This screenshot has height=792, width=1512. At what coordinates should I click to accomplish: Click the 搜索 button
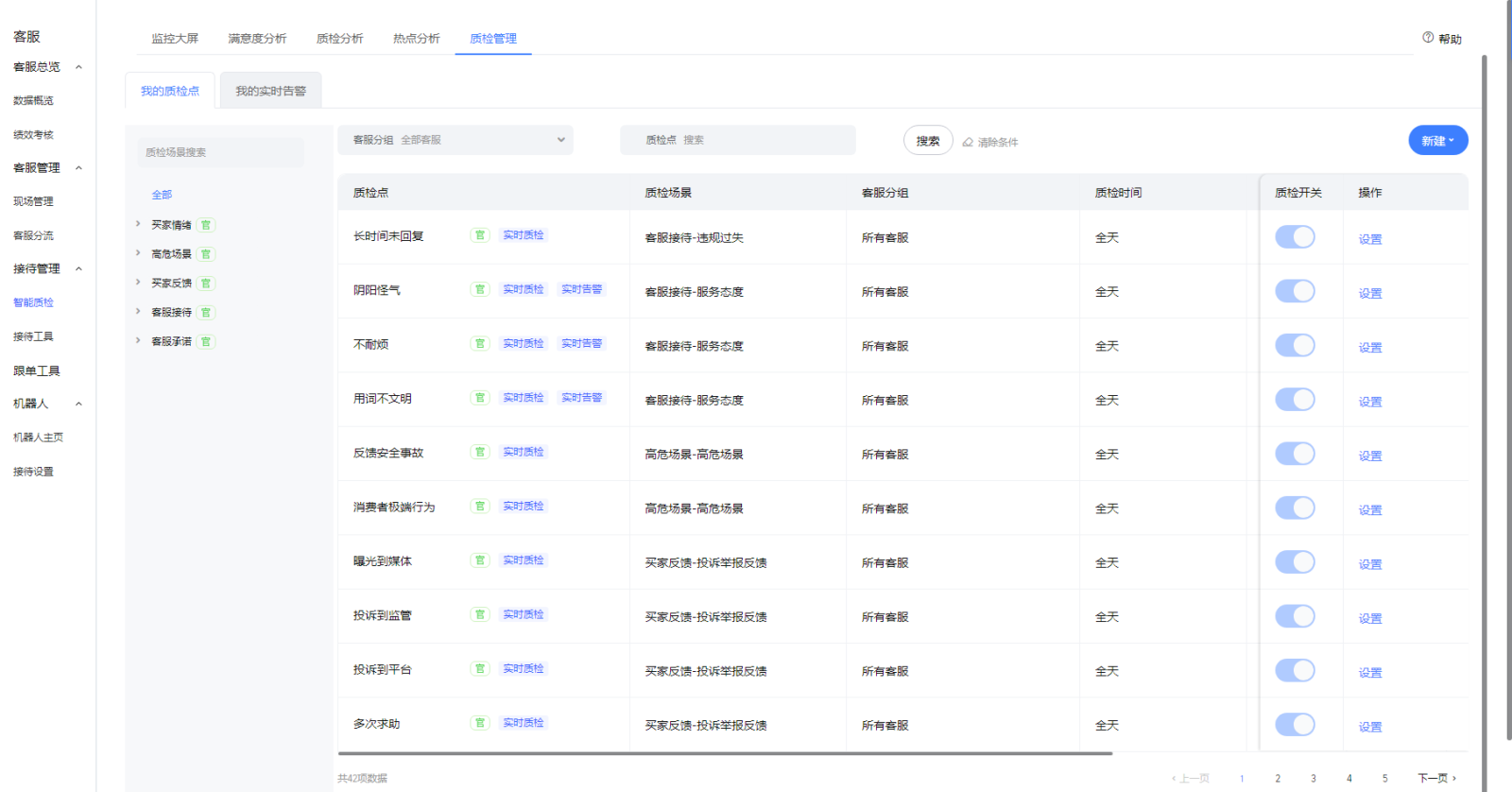[x=927, y=141]
